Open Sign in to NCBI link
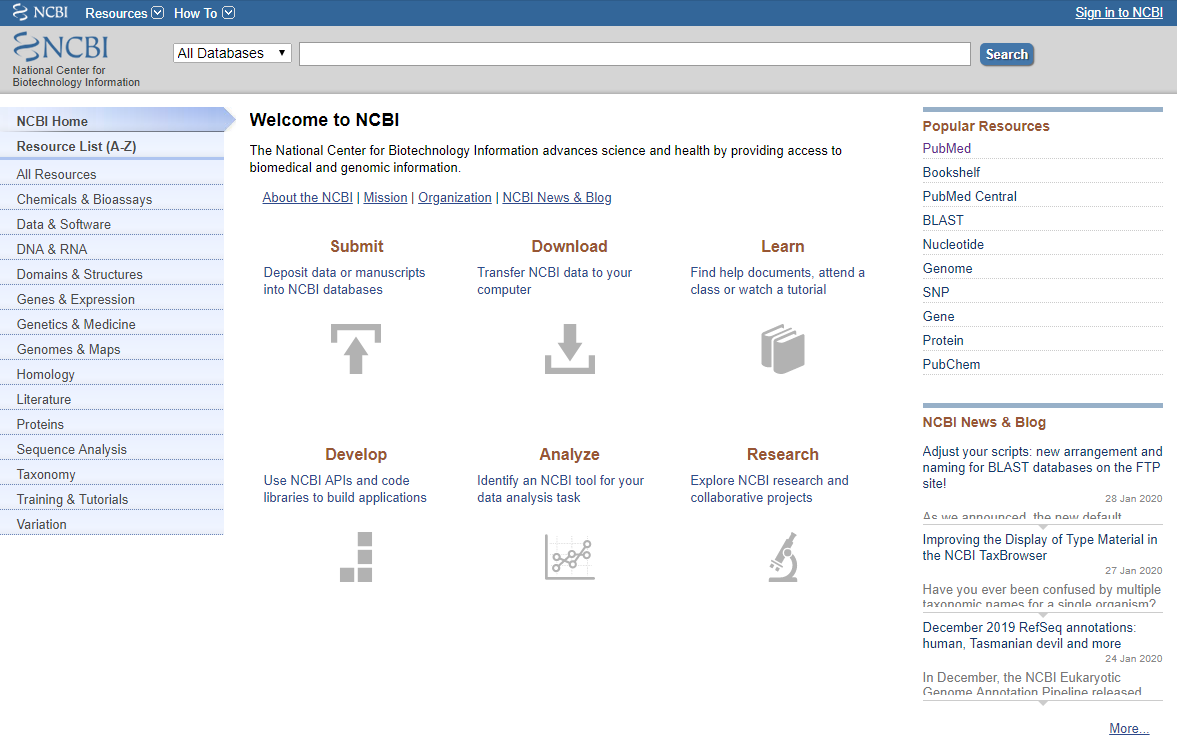Image resolution: width=1177 pixels, height=749 pixels. click(x=1118, y=12)
